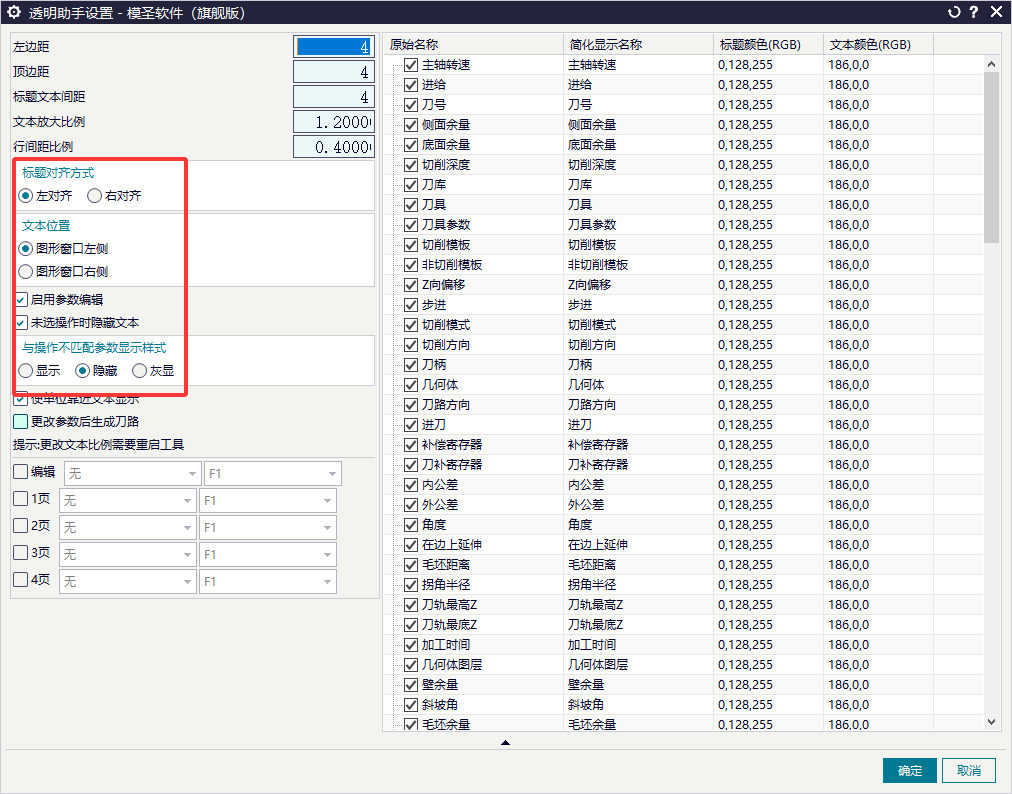Click the 行间距比例 input field
The width and height of the screenshot is (1012, 794).
pos(334,147)
